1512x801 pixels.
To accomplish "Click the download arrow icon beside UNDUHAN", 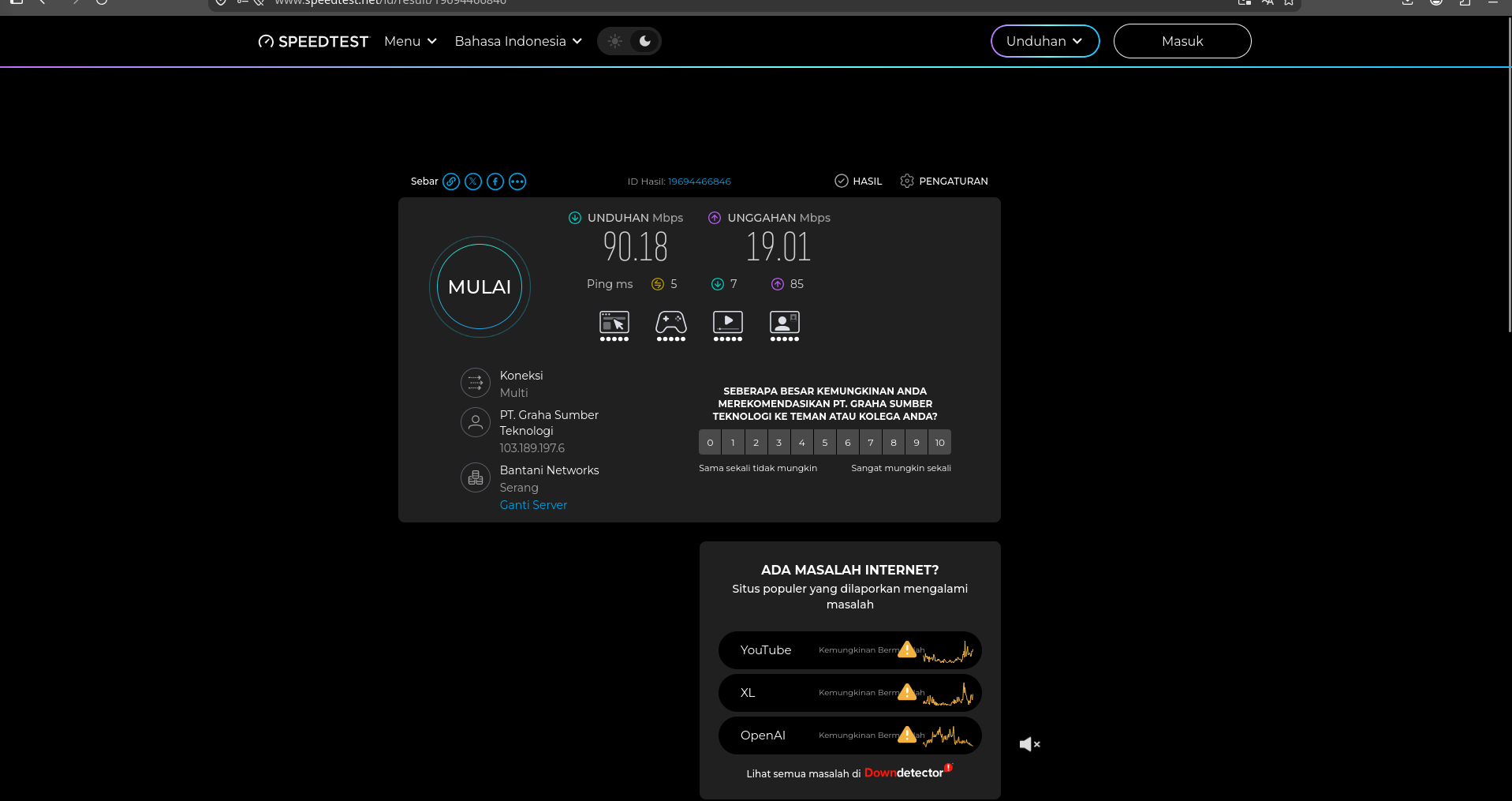I will coord(575,218).
